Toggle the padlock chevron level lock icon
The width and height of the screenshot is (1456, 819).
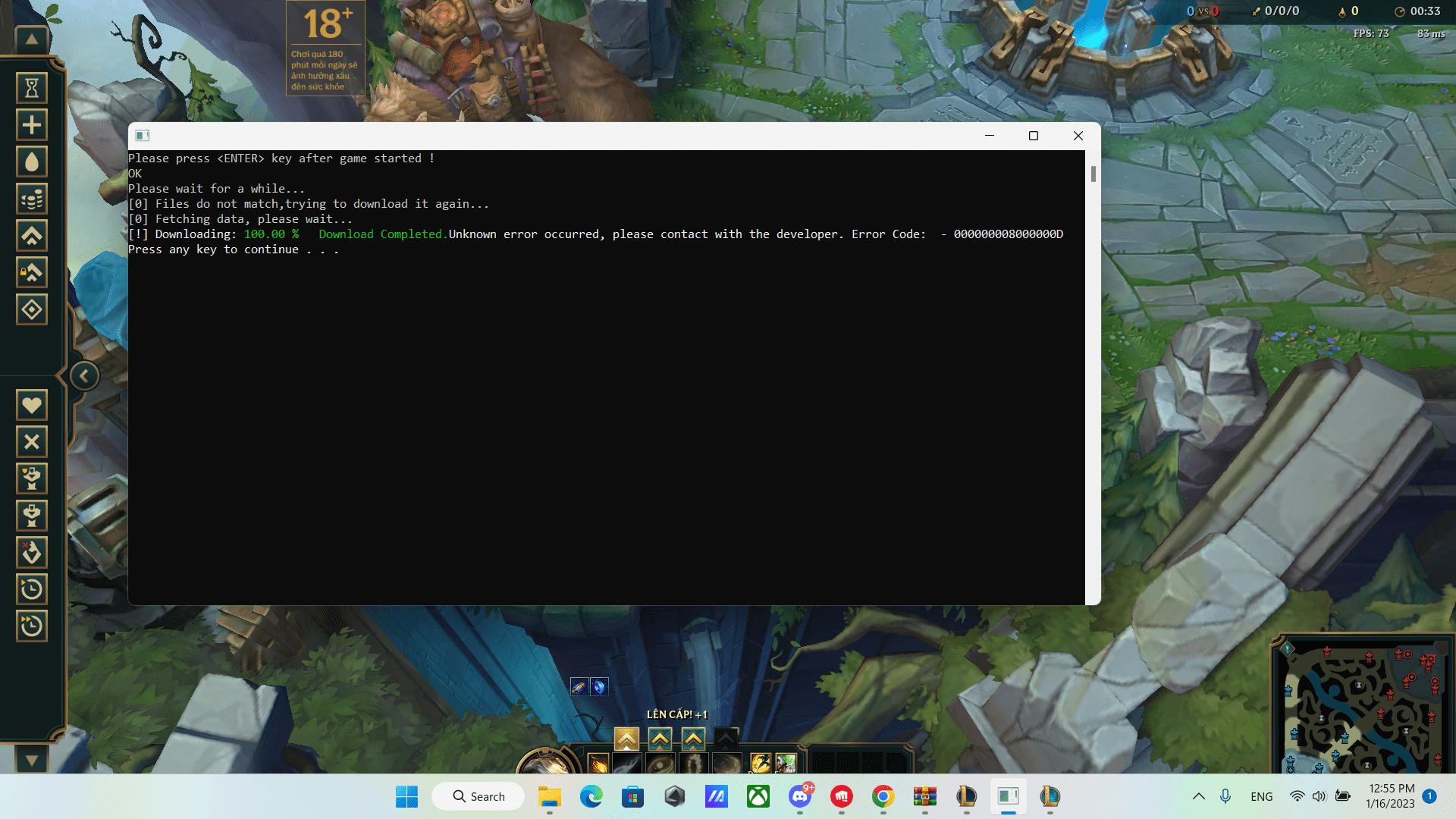[32, 272]
